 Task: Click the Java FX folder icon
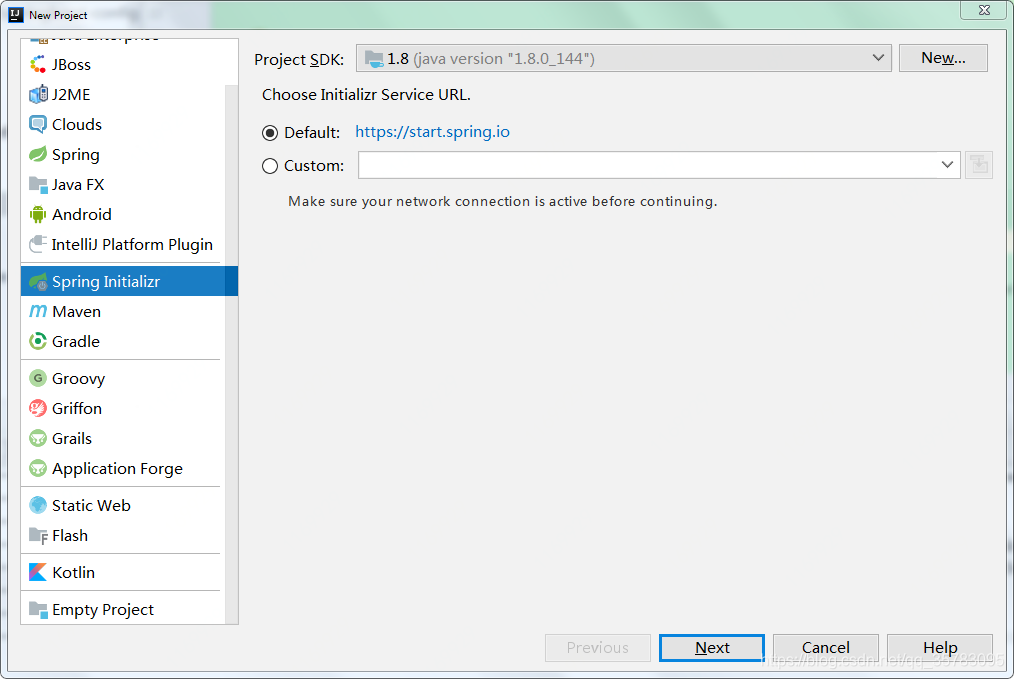38,185
